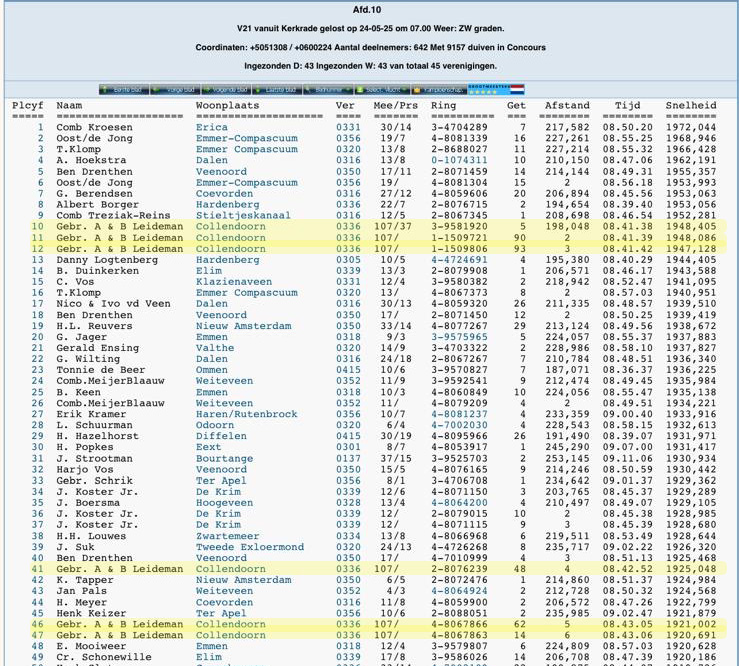Click the Grootmeesters banner with Dutch flag

(496, 90)
